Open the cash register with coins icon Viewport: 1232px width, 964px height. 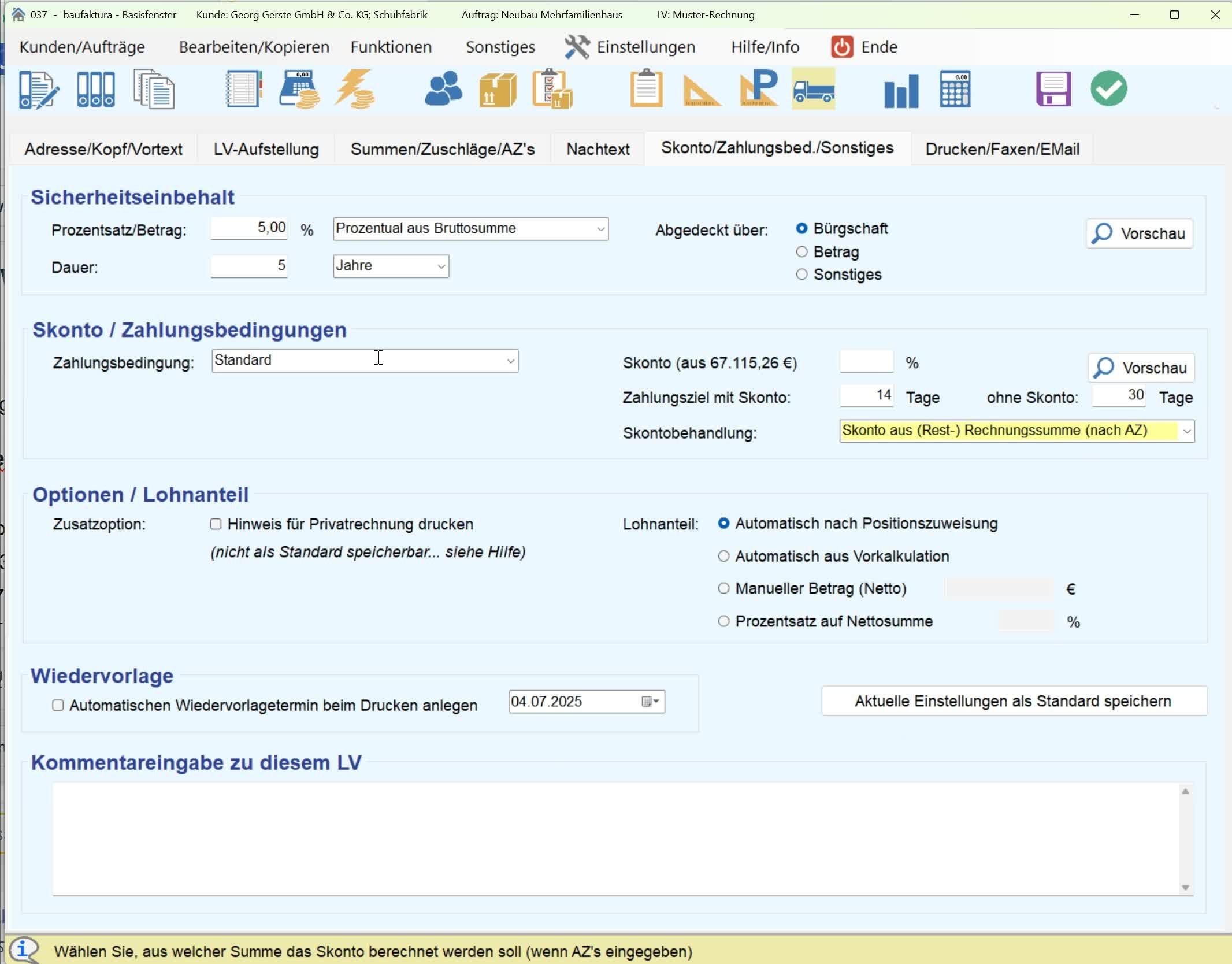[299, 89]
